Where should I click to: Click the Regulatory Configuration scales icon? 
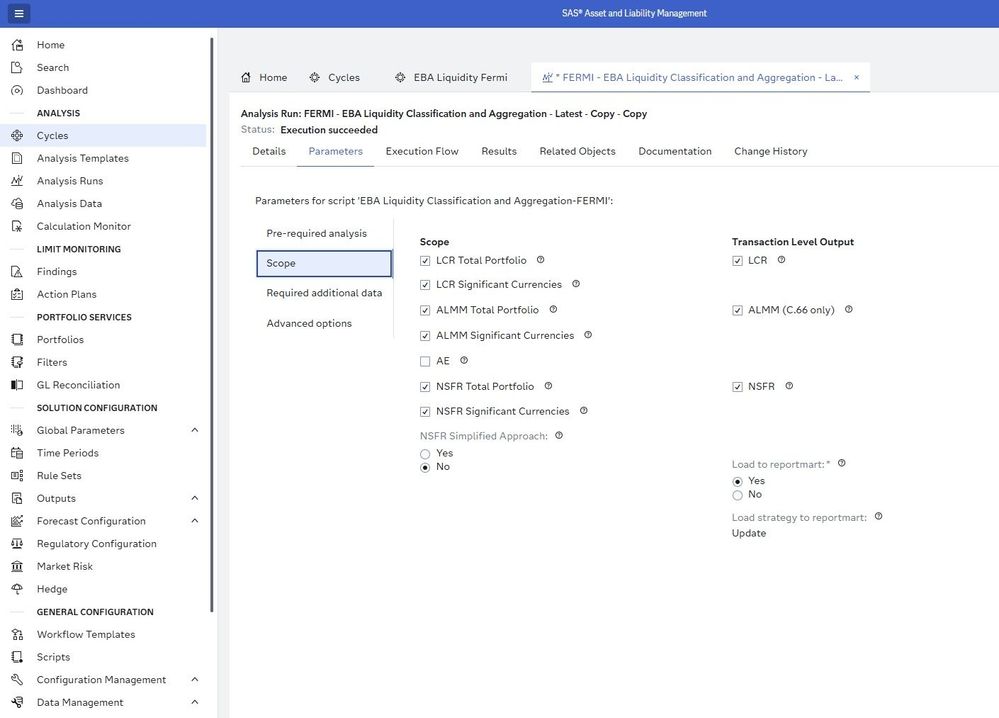(x=17, y=543)
